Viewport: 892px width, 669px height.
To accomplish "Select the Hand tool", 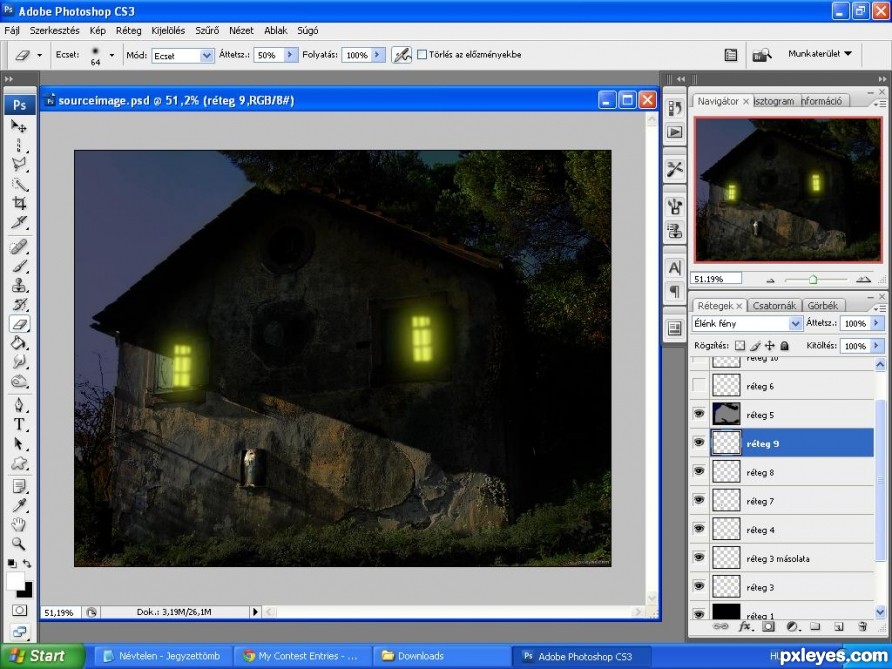I will 19,525.
